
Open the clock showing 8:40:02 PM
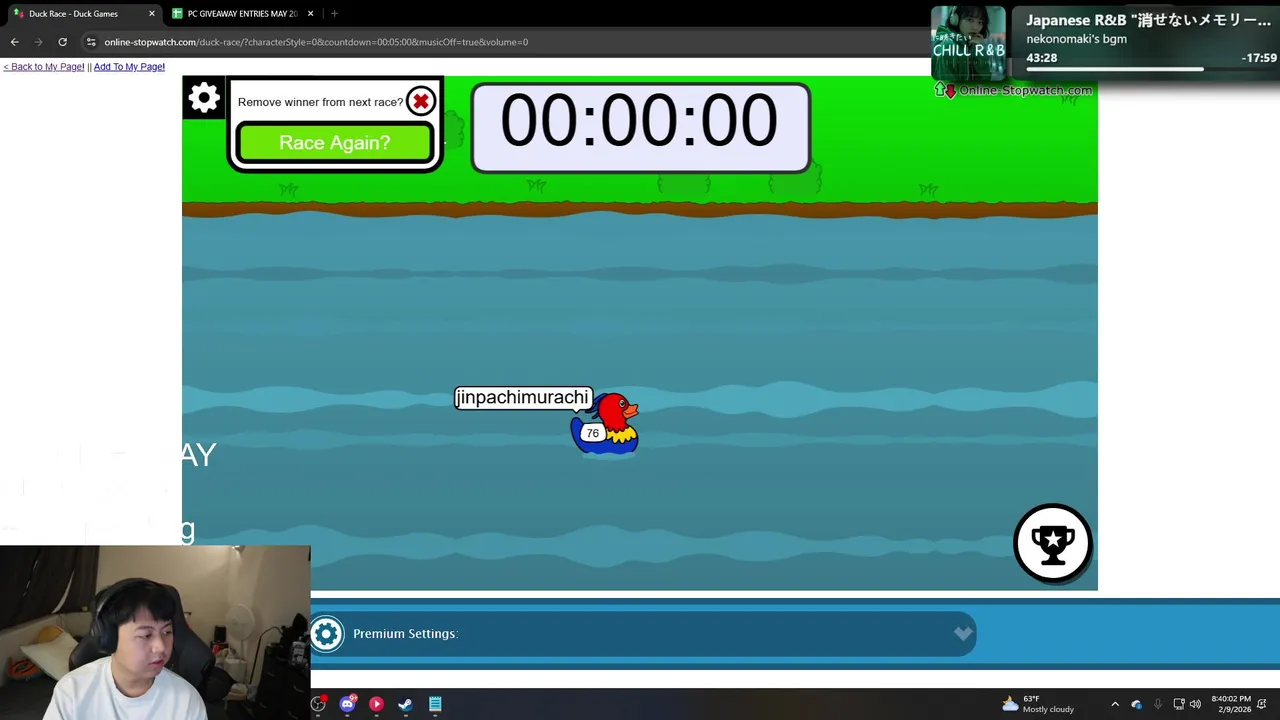(x=1231, y=704)
